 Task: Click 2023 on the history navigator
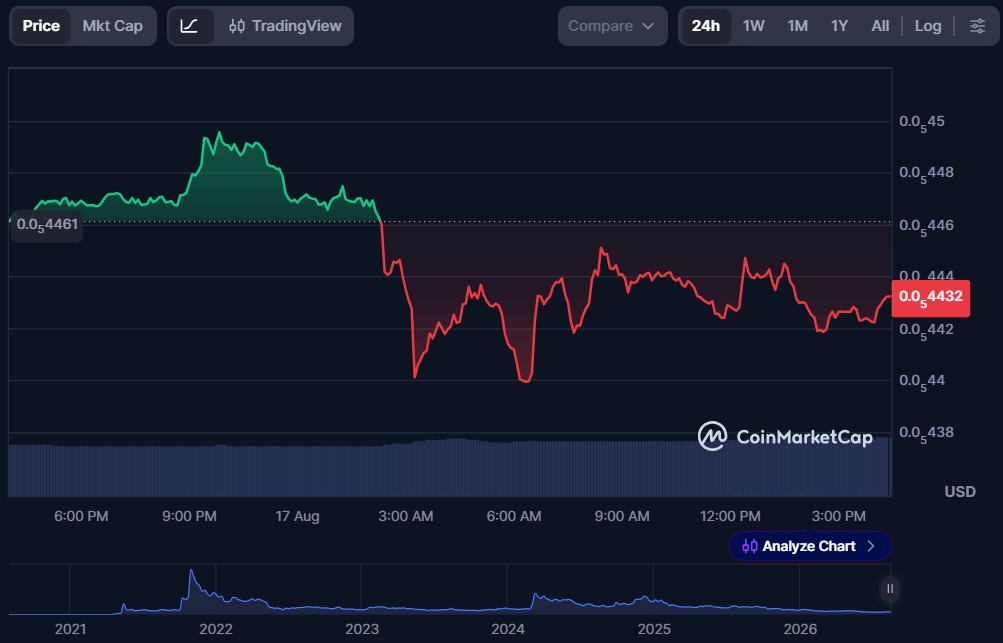(362, 630)
